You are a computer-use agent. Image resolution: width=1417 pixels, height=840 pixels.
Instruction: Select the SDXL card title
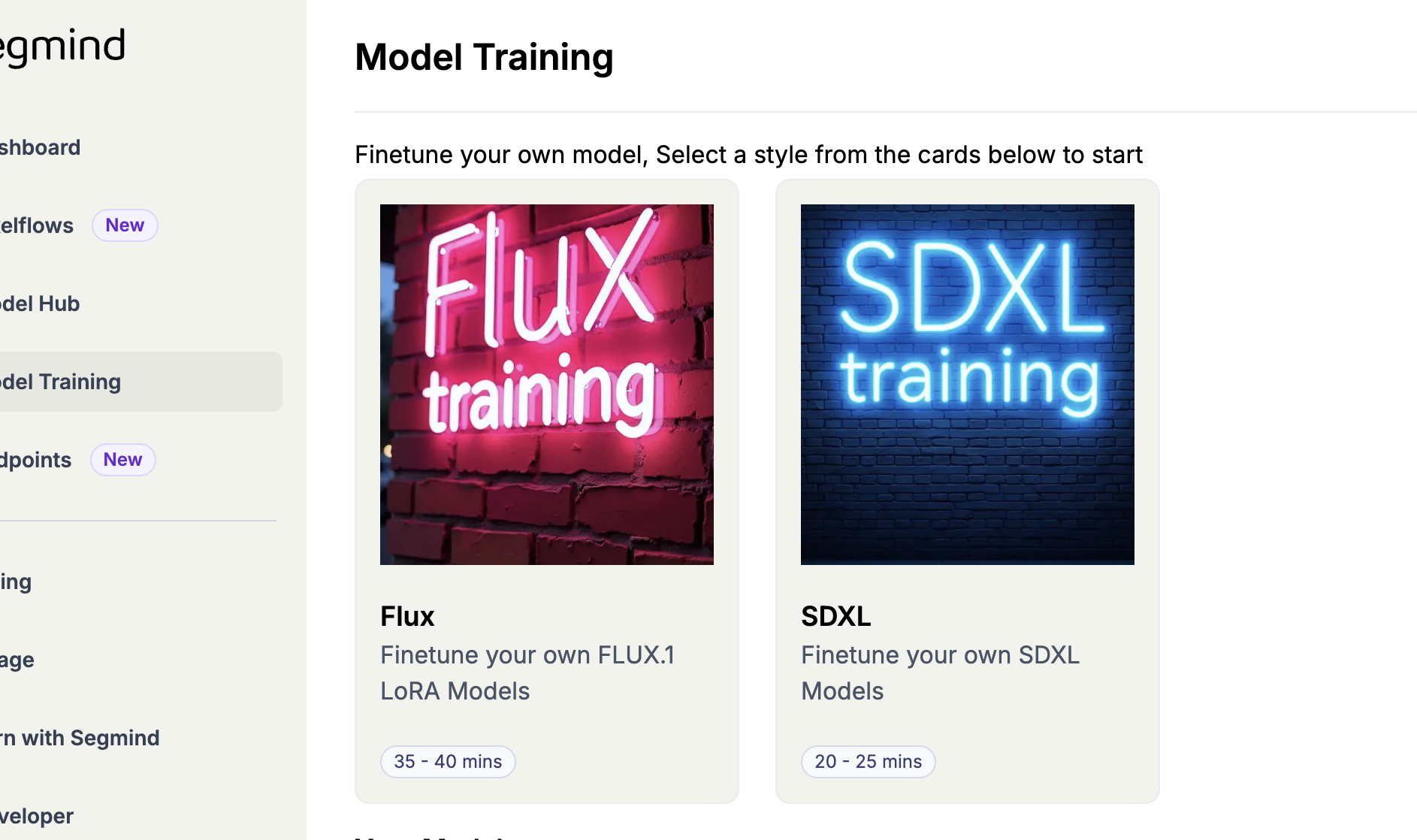tap(836, 616)
